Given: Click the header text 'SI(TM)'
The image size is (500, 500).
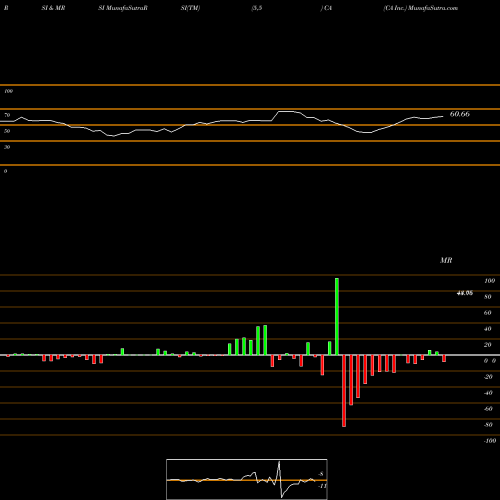Looking at the screenshot, I should 190,8.
